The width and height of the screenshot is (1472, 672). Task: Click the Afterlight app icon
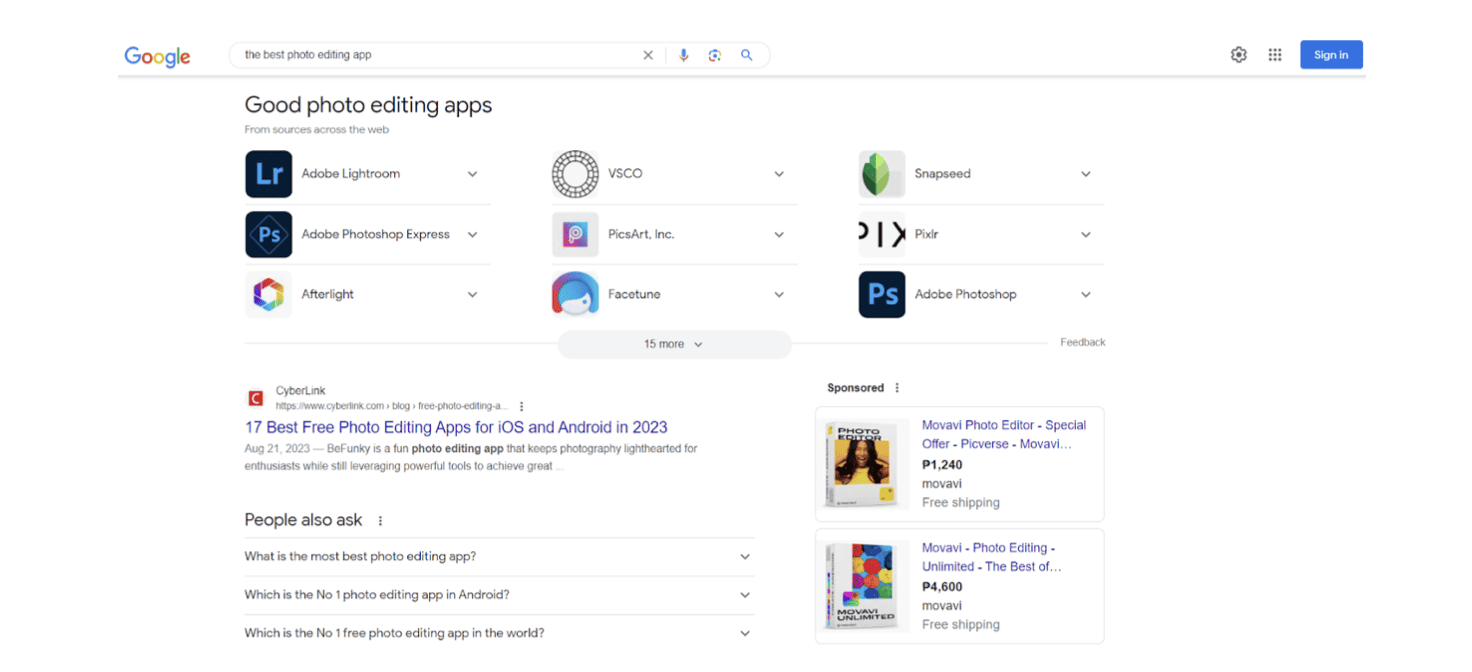[269, 294]
